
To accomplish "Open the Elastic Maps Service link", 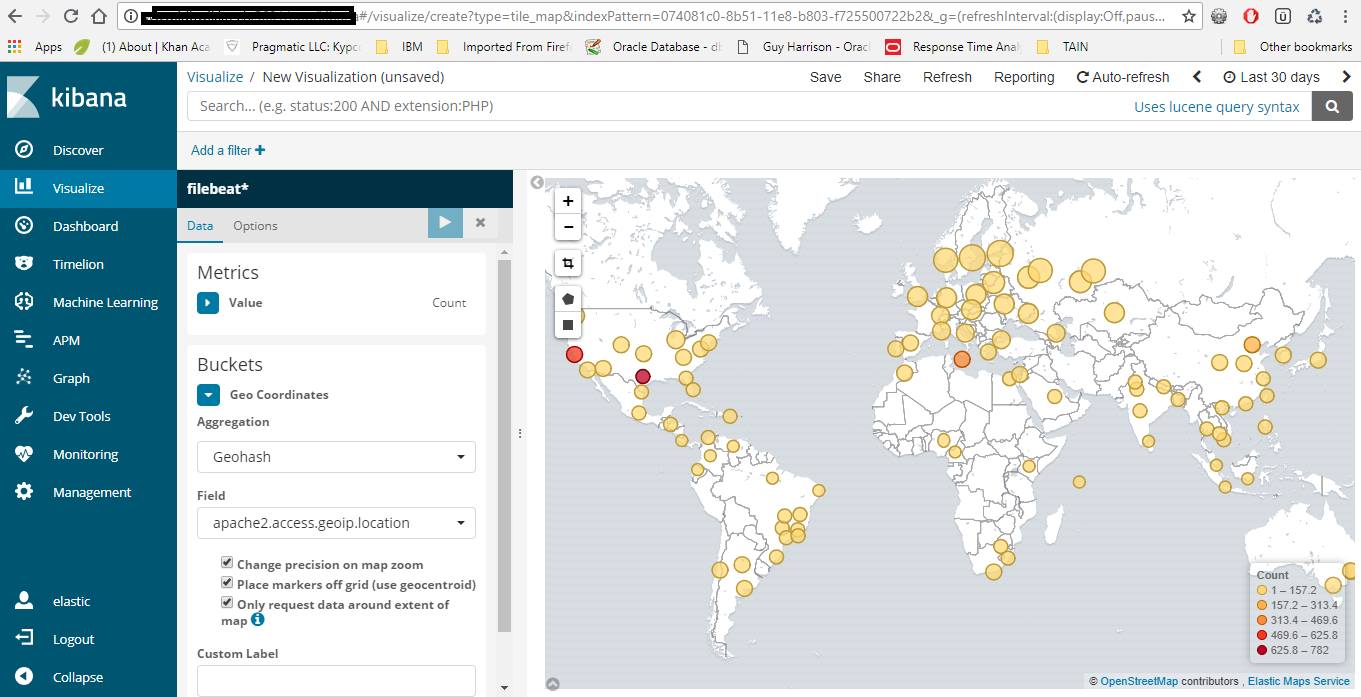I will coord(1298,681).
